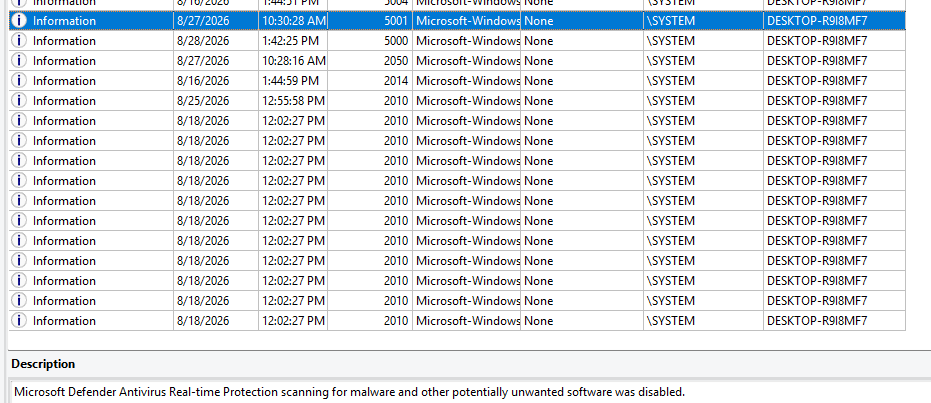Viewport: 931px width, 403px height.
Task: Select the \SYSTEM user in the 2050 row
Action: (670, 61)
